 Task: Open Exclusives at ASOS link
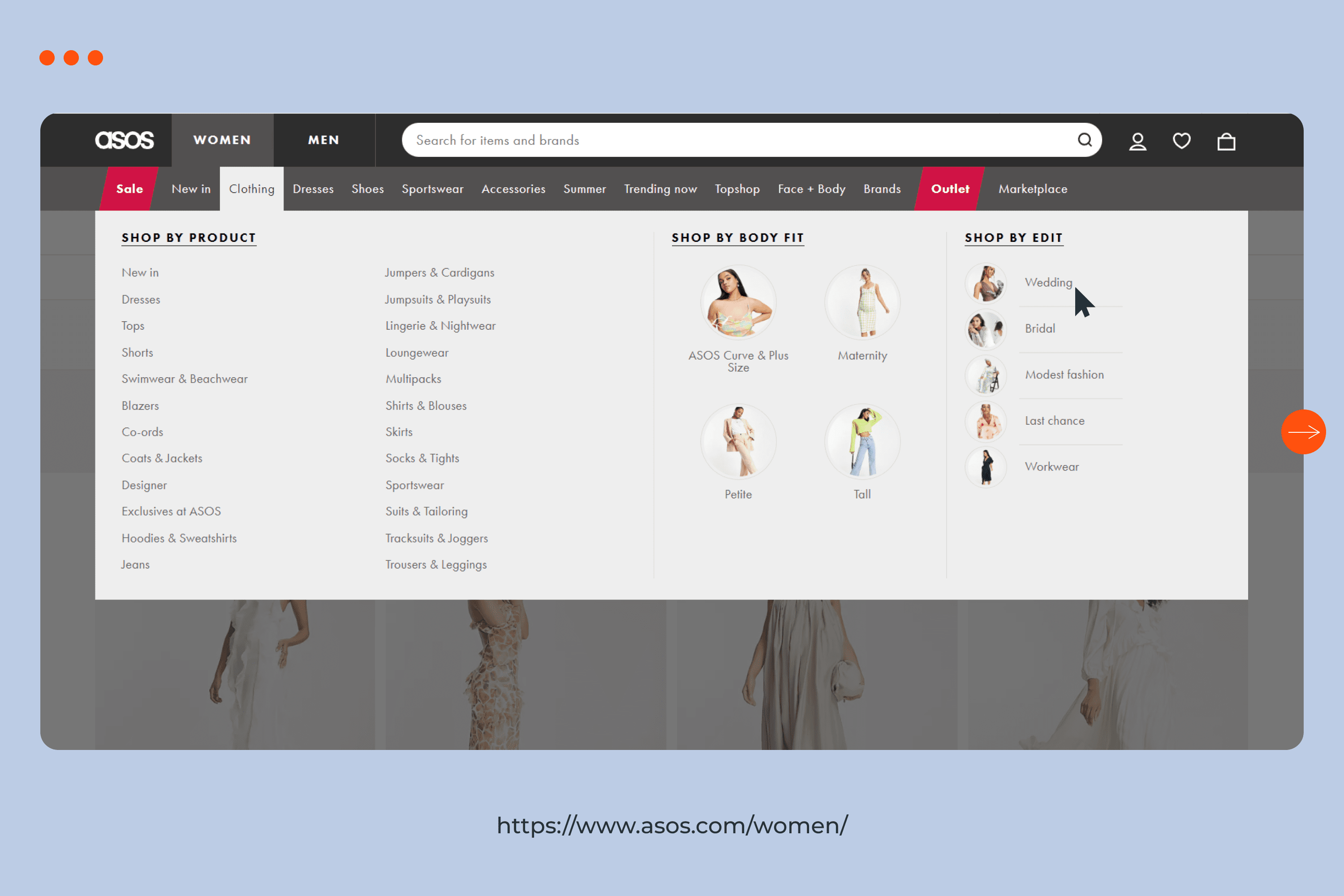171,512
